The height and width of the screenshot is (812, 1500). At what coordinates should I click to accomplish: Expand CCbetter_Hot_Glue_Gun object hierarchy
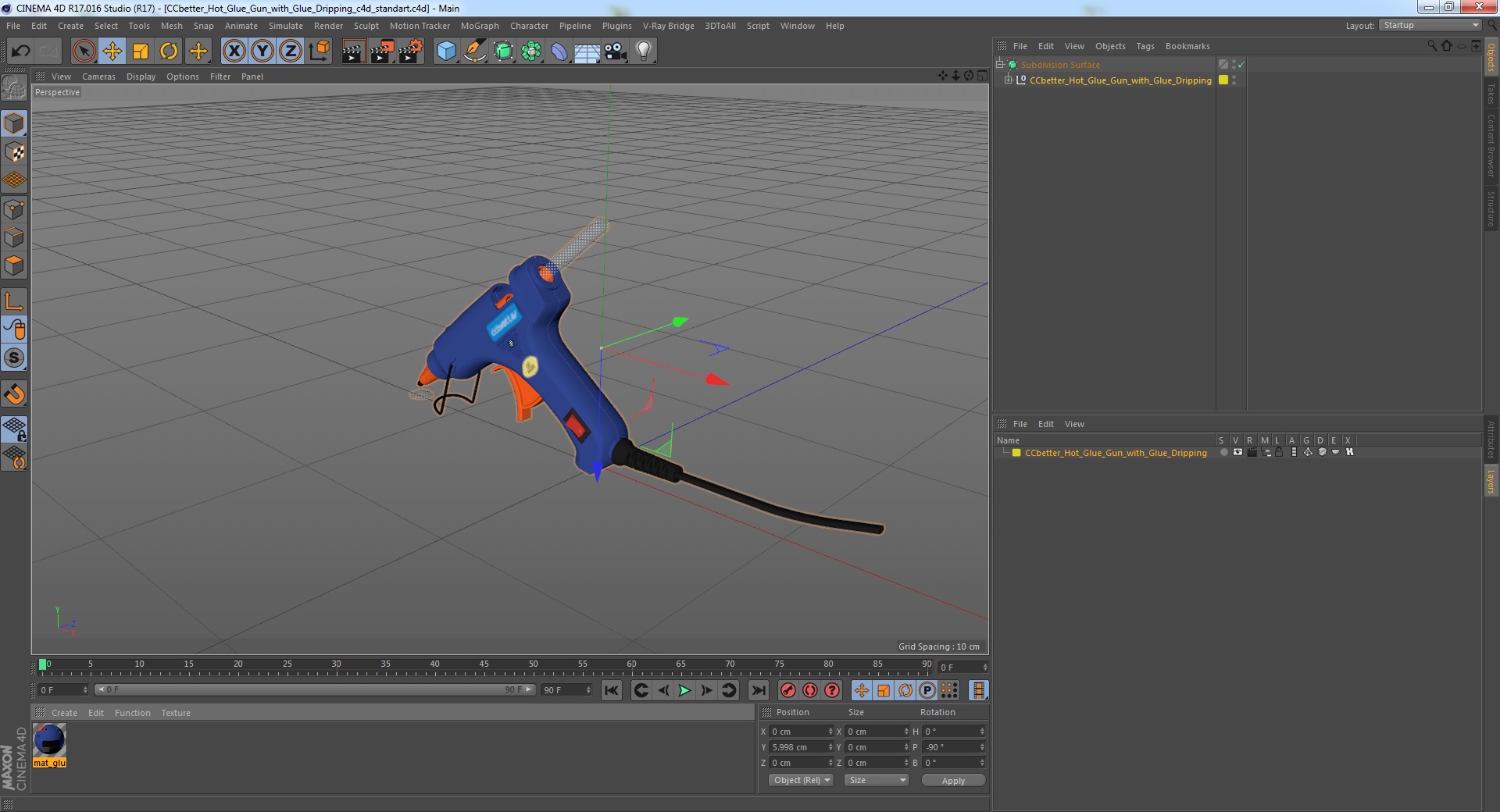coord(1009,80)
